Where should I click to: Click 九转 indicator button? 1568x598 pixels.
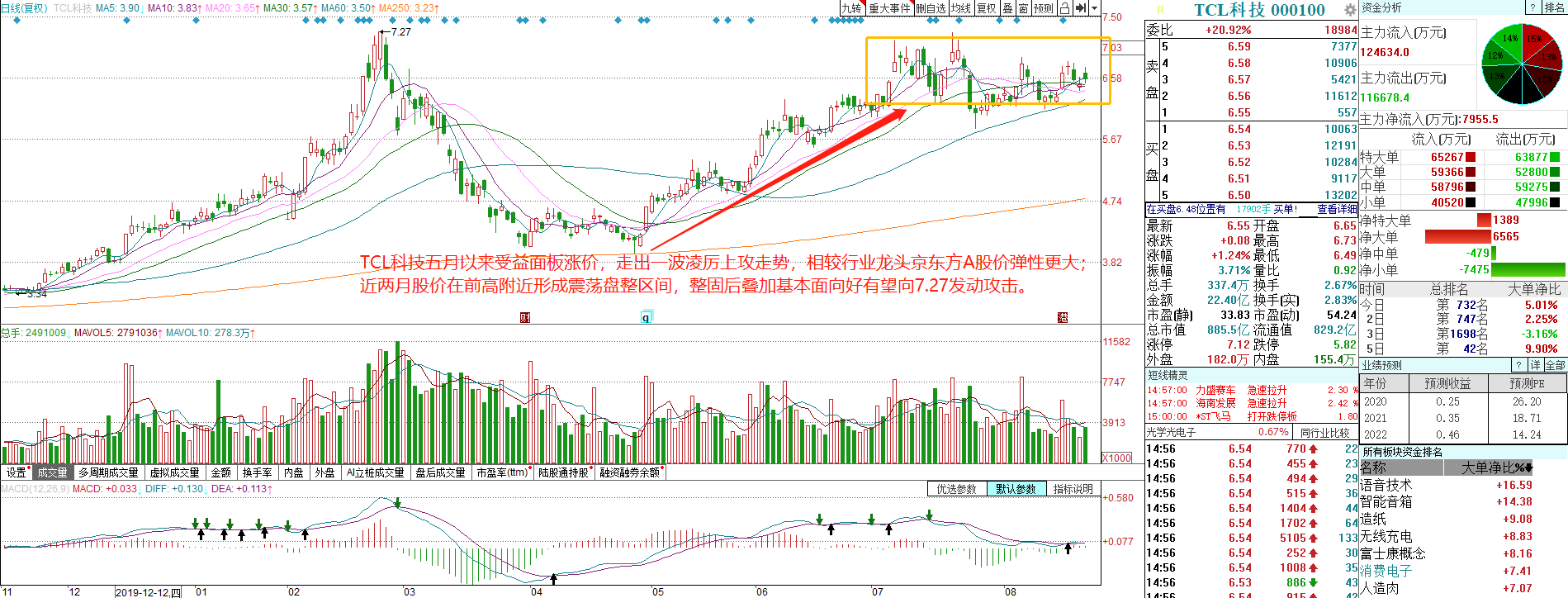(851, 8)
